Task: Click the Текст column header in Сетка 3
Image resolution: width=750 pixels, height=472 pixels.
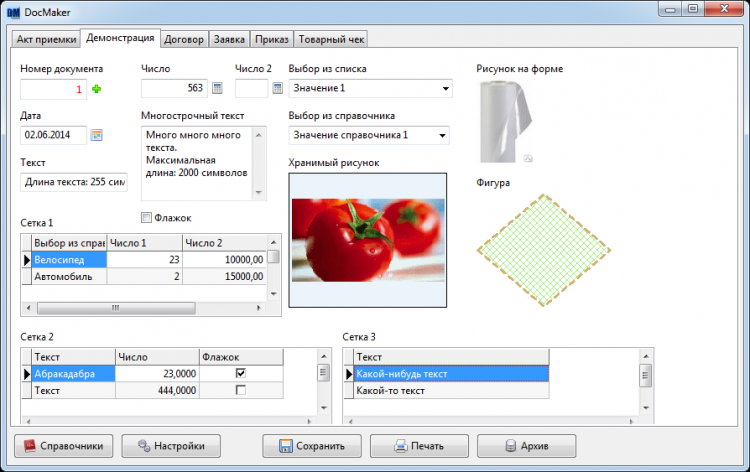Action: click(x=451, y=357)
